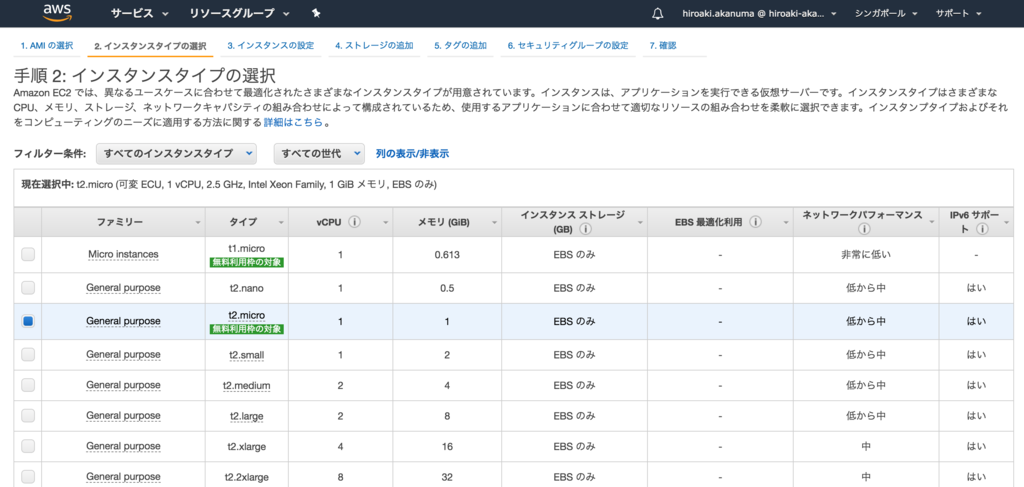This screenshot has height=487, width=1024.
Task: Click General purpose in t2.large row
Action: click(123, 415)
